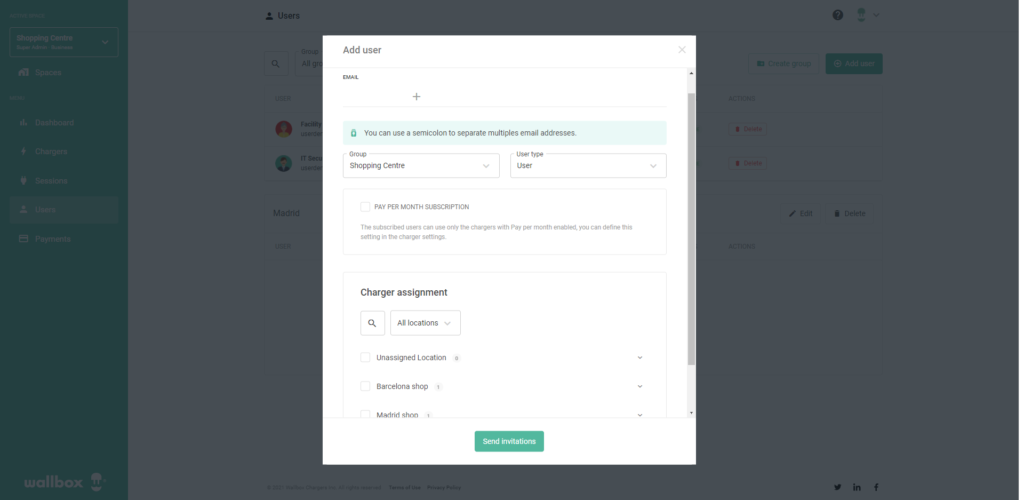This screenshot has height=500, width=1024.
Task: Close the Add user dialog
Action: click(x=682, y=50)
